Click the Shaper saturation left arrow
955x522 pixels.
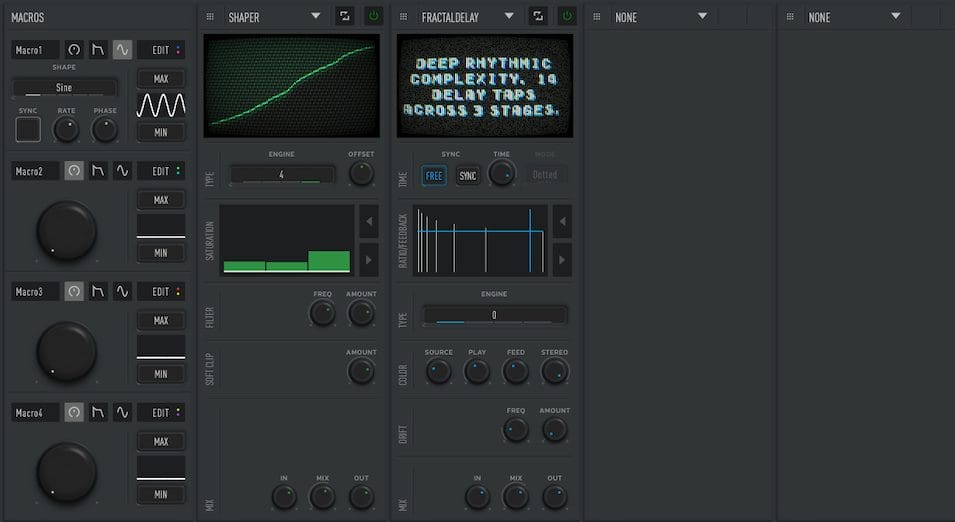[368, 220]
